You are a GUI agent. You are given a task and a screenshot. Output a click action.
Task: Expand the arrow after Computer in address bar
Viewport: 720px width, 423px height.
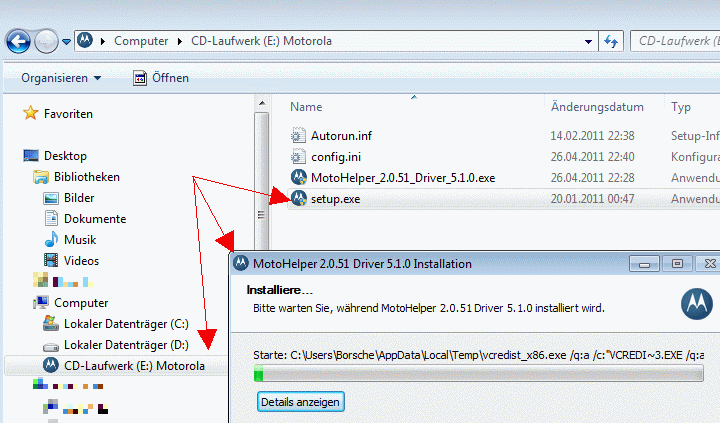pyautogui.click(x=180, y=41)
